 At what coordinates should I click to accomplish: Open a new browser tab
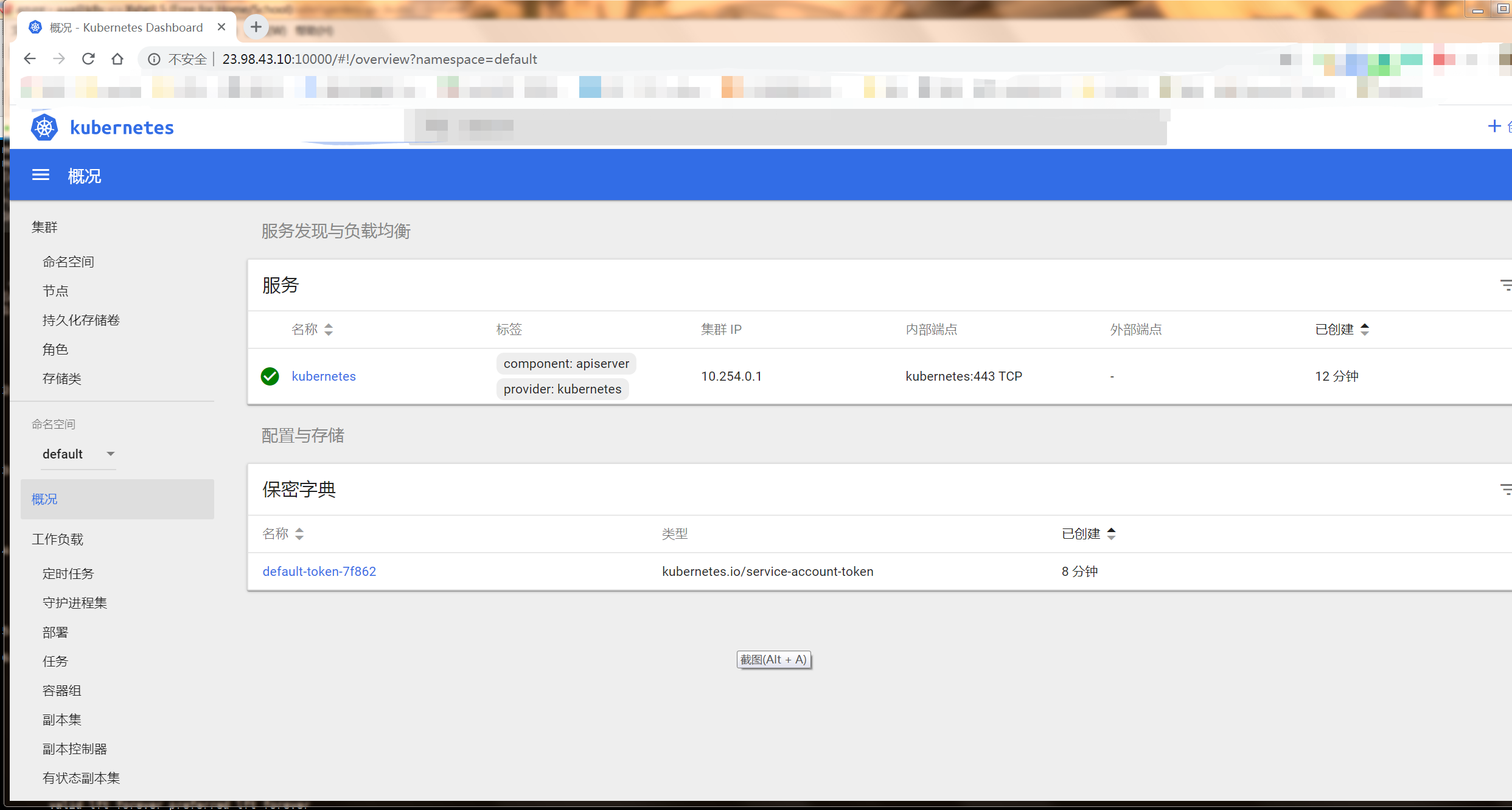click(x=256, y=27)
